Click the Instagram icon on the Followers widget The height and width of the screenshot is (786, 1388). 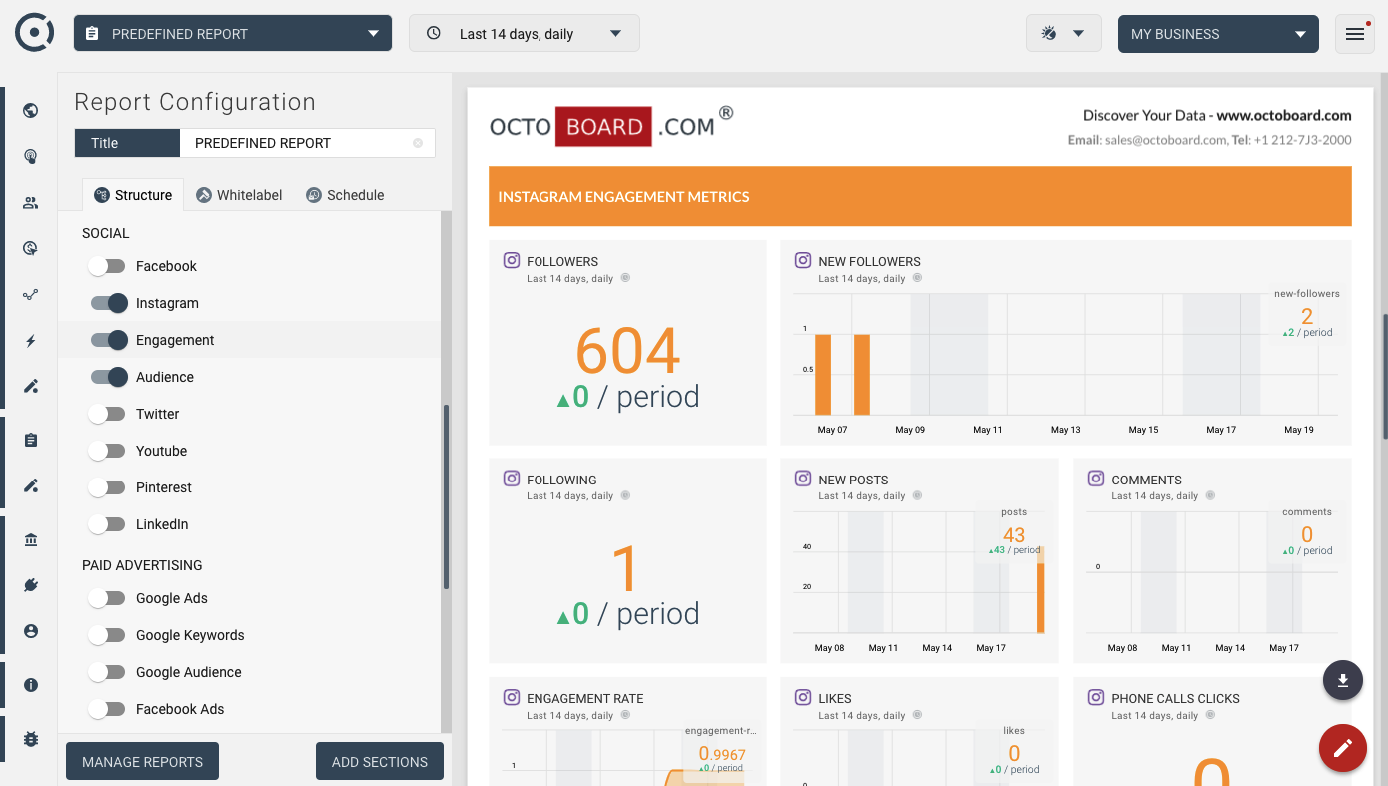pos(512,261)
